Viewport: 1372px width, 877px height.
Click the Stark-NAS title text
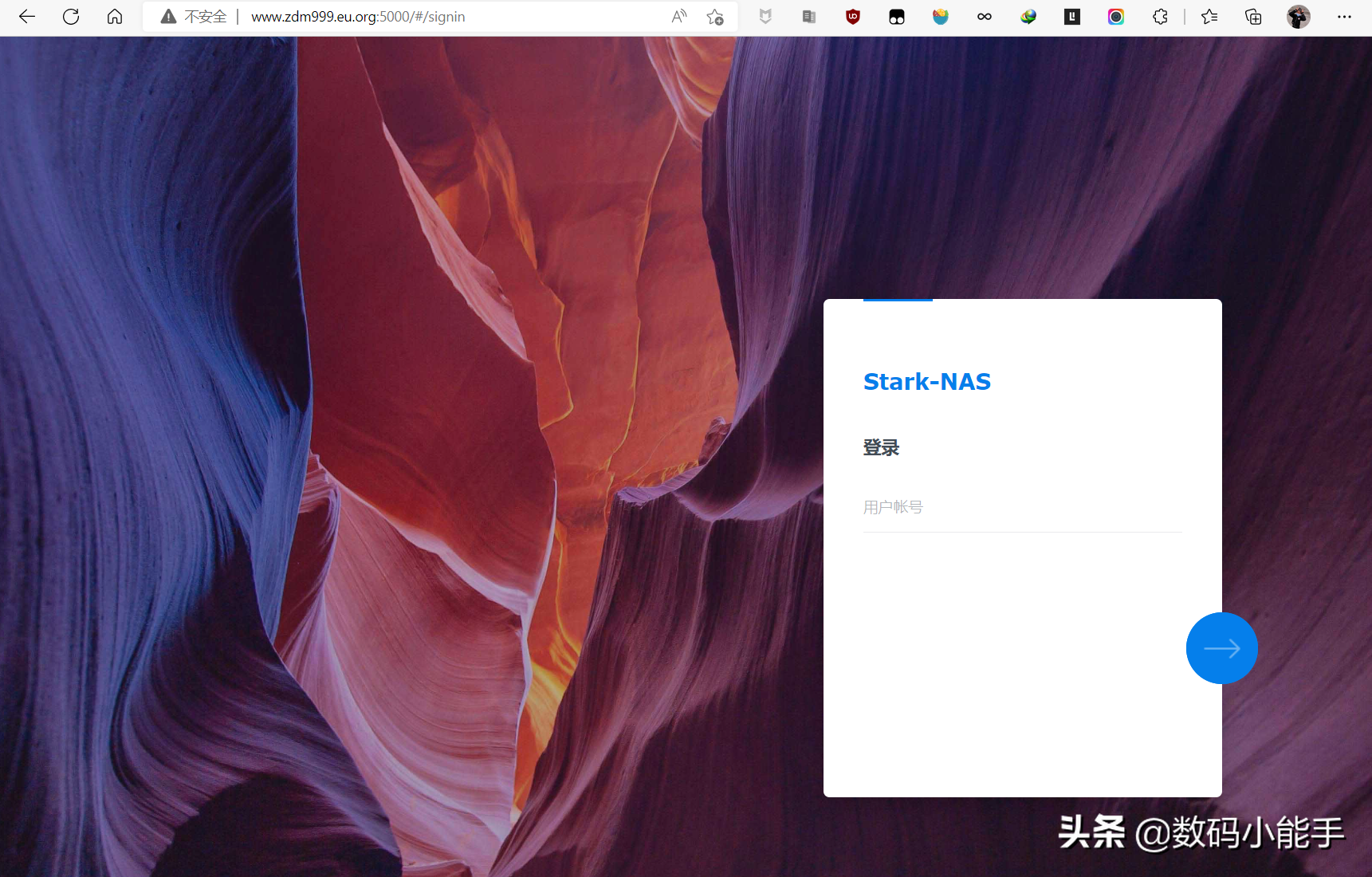[x=927, y=382]
